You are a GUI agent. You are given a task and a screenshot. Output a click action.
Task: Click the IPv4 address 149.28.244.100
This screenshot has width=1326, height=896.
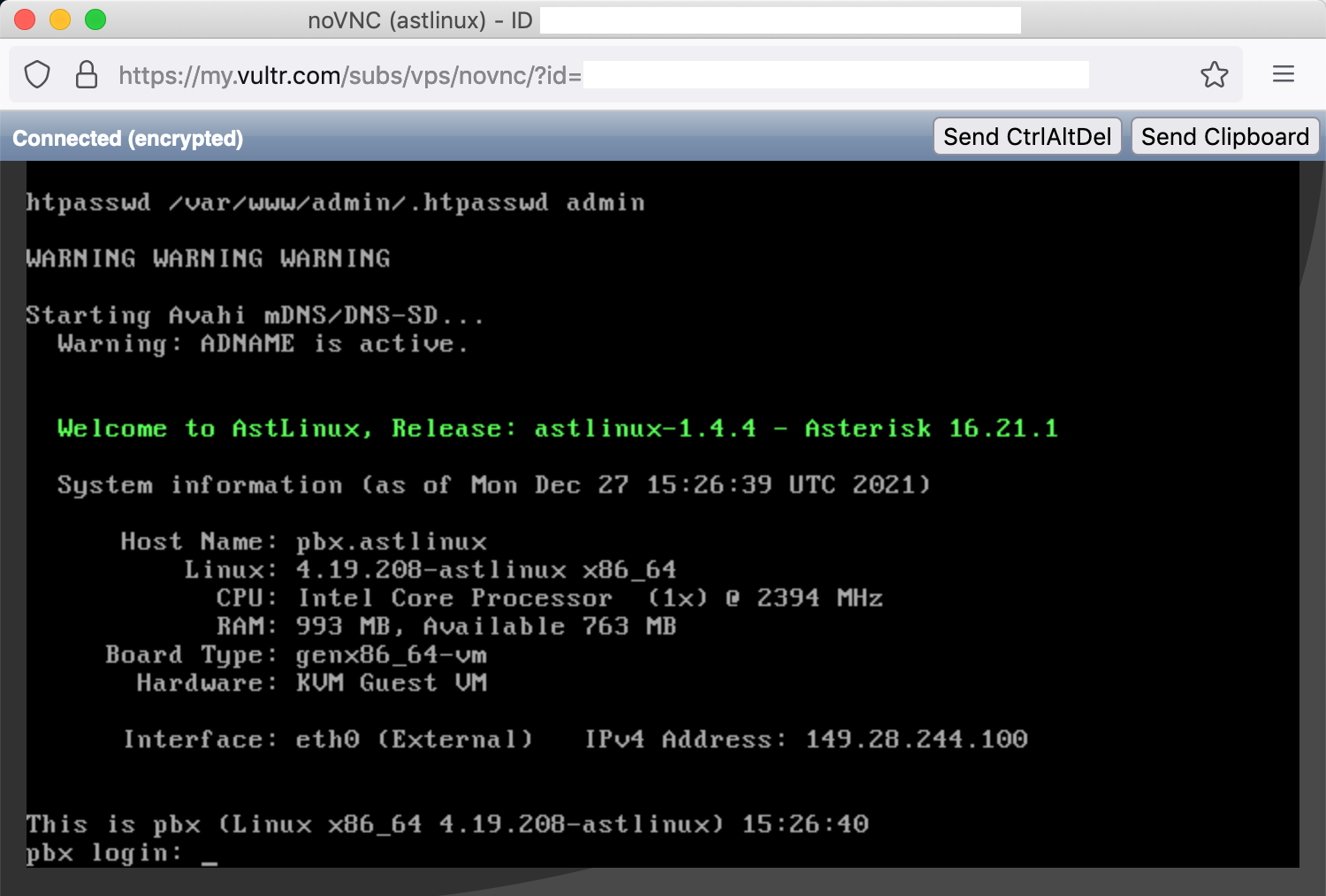(x=917, y=739)
